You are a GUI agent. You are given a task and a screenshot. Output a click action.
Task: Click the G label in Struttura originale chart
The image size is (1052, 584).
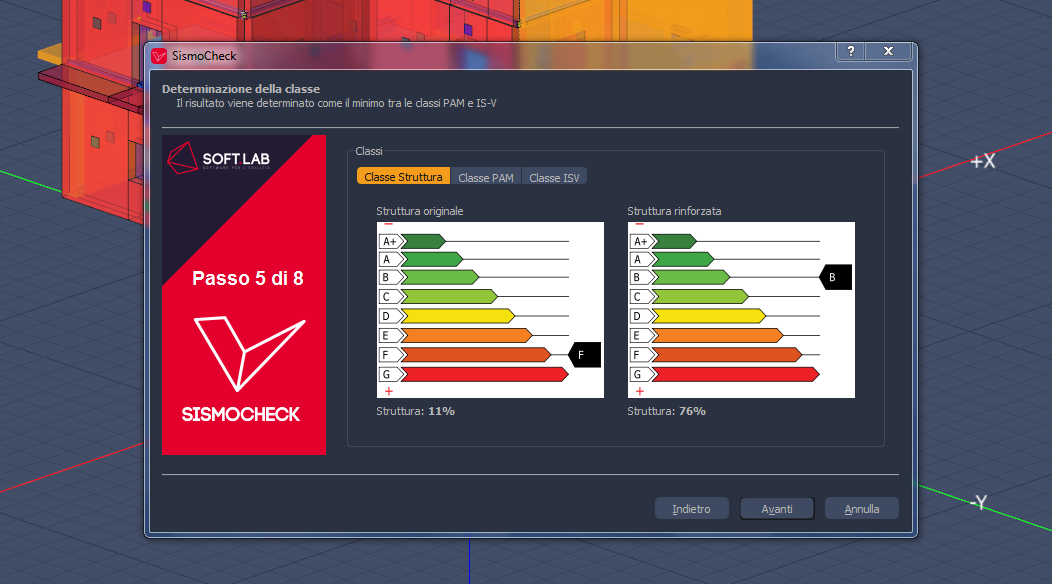(x=388, y=375)
